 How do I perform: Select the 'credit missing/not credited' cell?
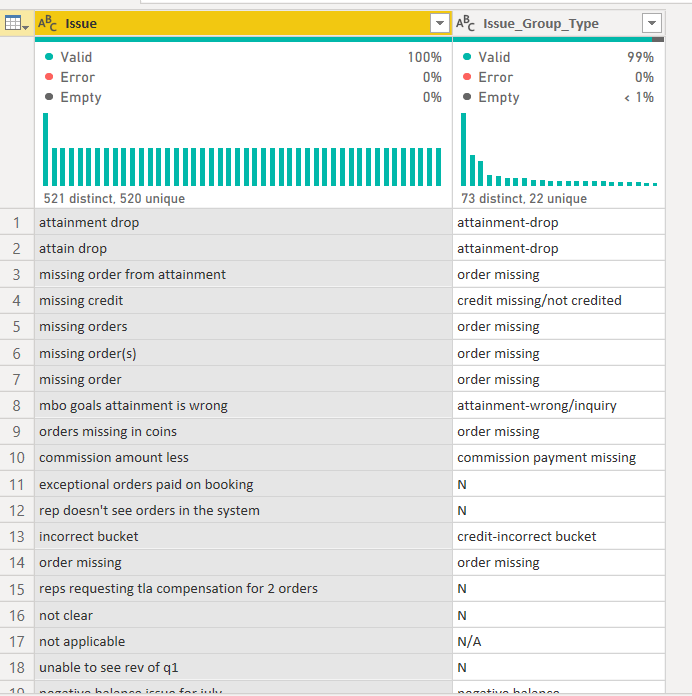558,301
